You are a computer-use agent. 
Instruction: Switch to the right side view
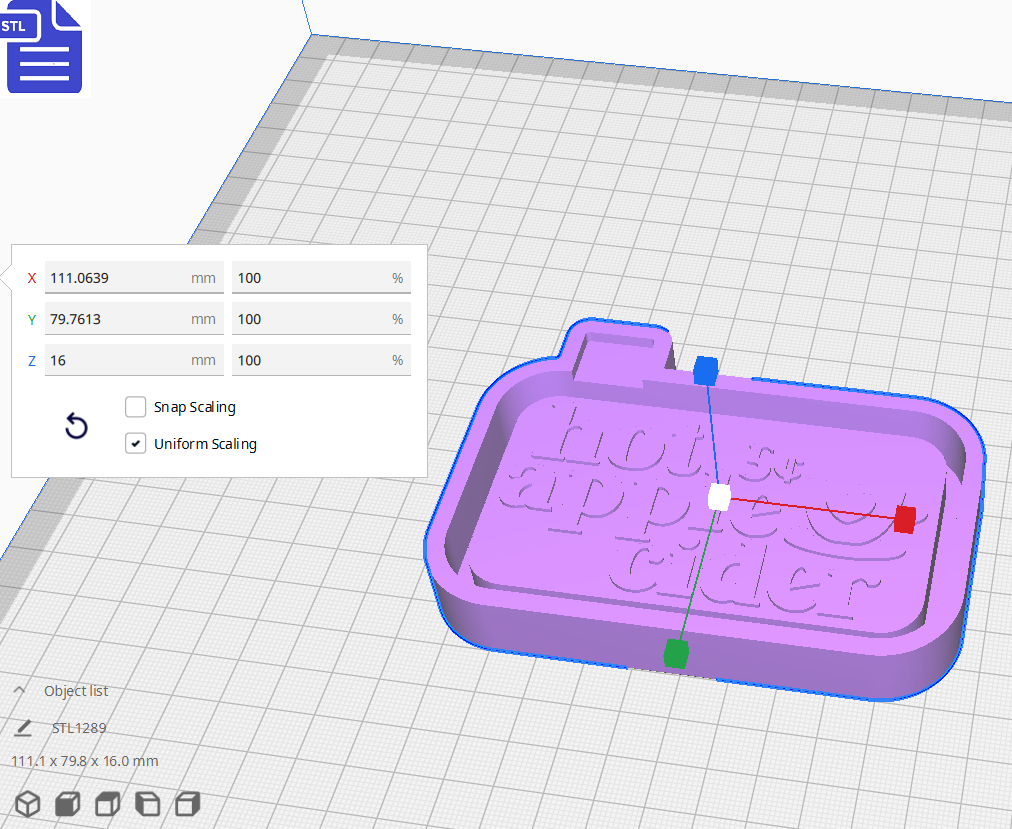188,803
